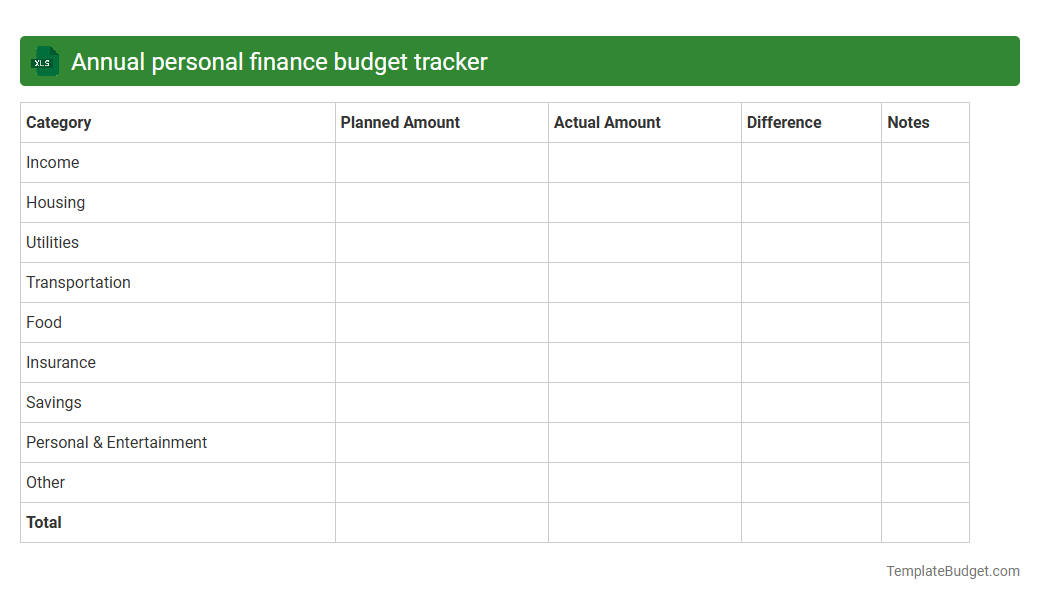This screenshot has width=1040, height=600.
Task: Click the Actual Amount column header
Action: click(607, 122)
